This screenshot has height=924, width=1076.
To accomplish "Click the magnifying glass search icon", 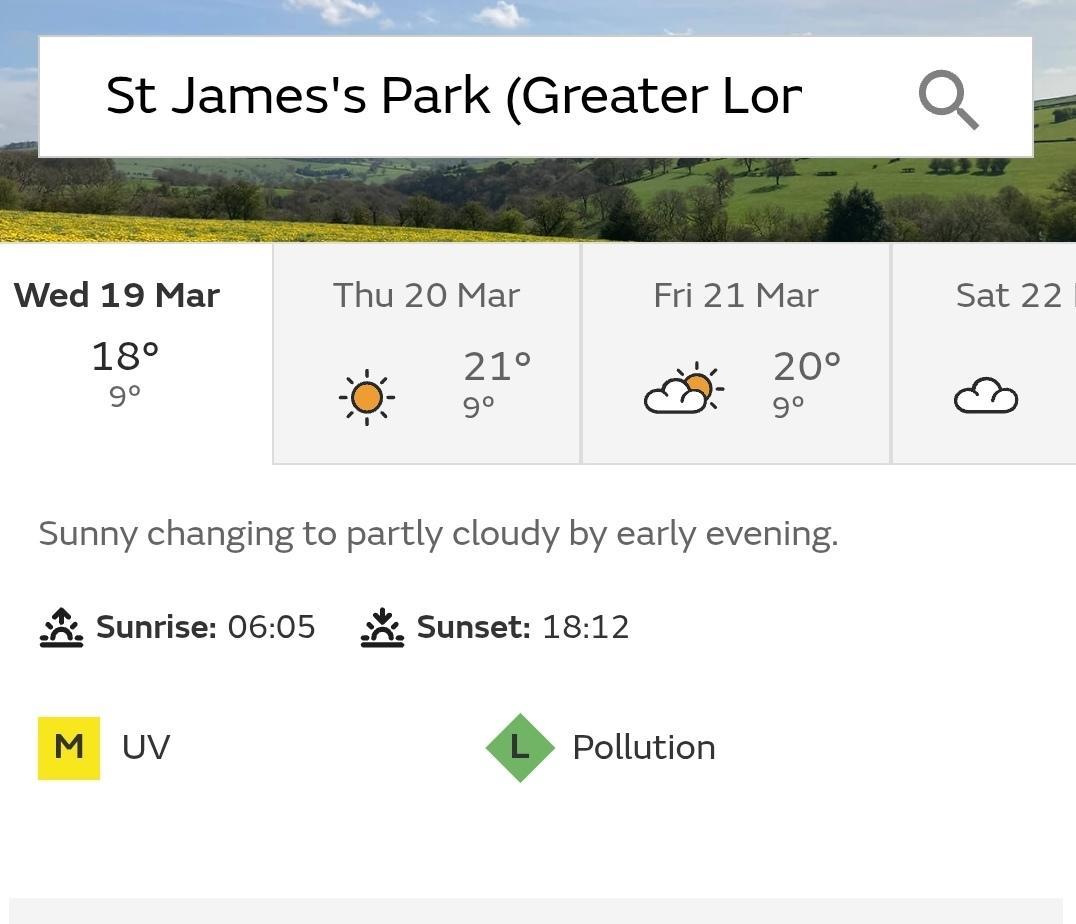I will coord(948,99).
